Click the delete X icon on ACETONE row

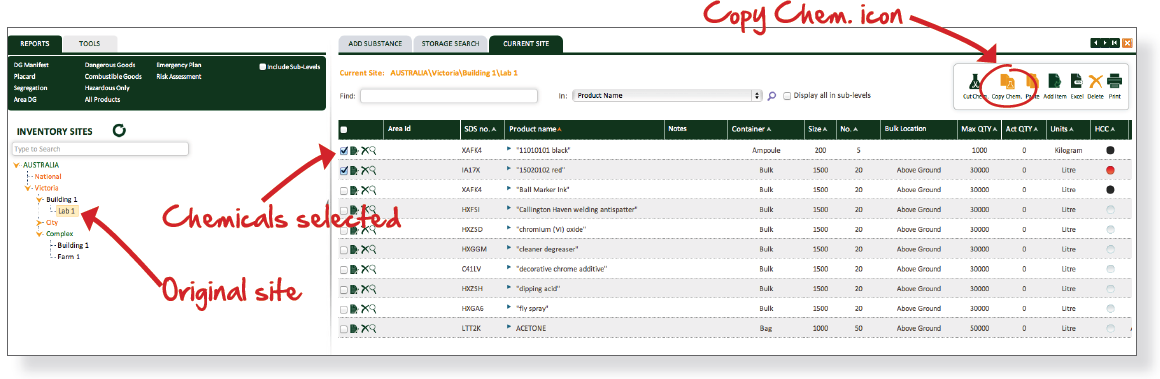click(x=364, y=329)
